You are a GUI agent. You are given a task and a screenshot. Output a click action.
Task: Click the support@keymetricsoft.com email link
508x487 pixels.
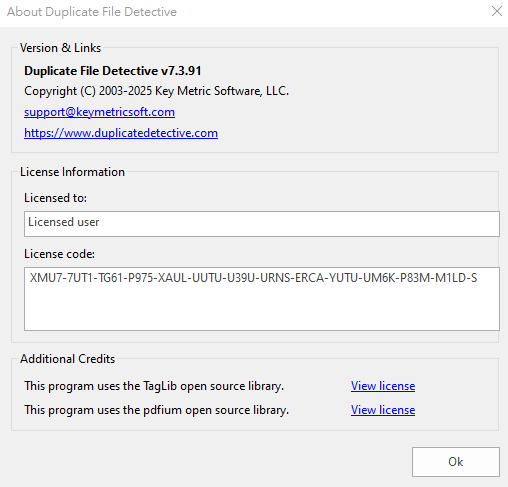pyautogui.click(x=99, y=112)
